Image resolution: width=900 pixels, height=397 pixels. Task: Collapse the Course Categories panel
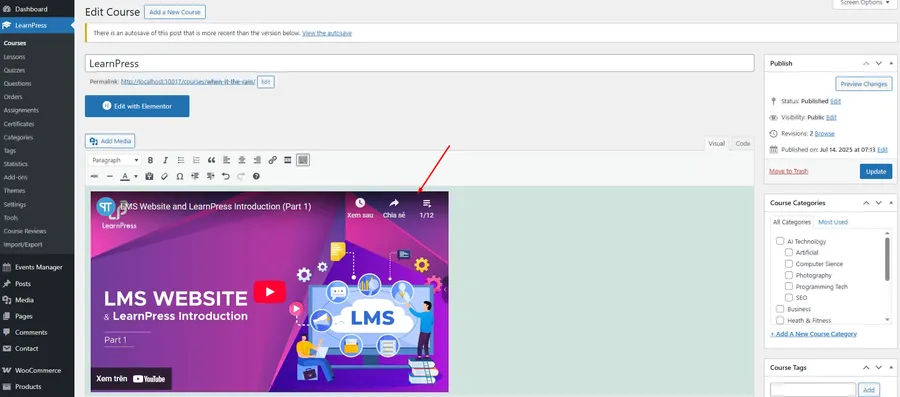[x=891, y=203]
